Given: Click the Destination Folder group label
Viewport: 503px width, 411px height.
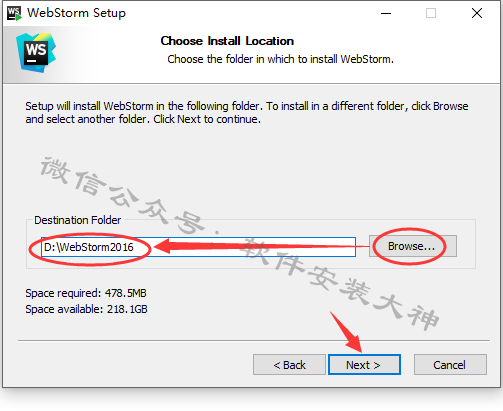Looking at the screenshot, I should pyautogui.click(x=77, y=220).
